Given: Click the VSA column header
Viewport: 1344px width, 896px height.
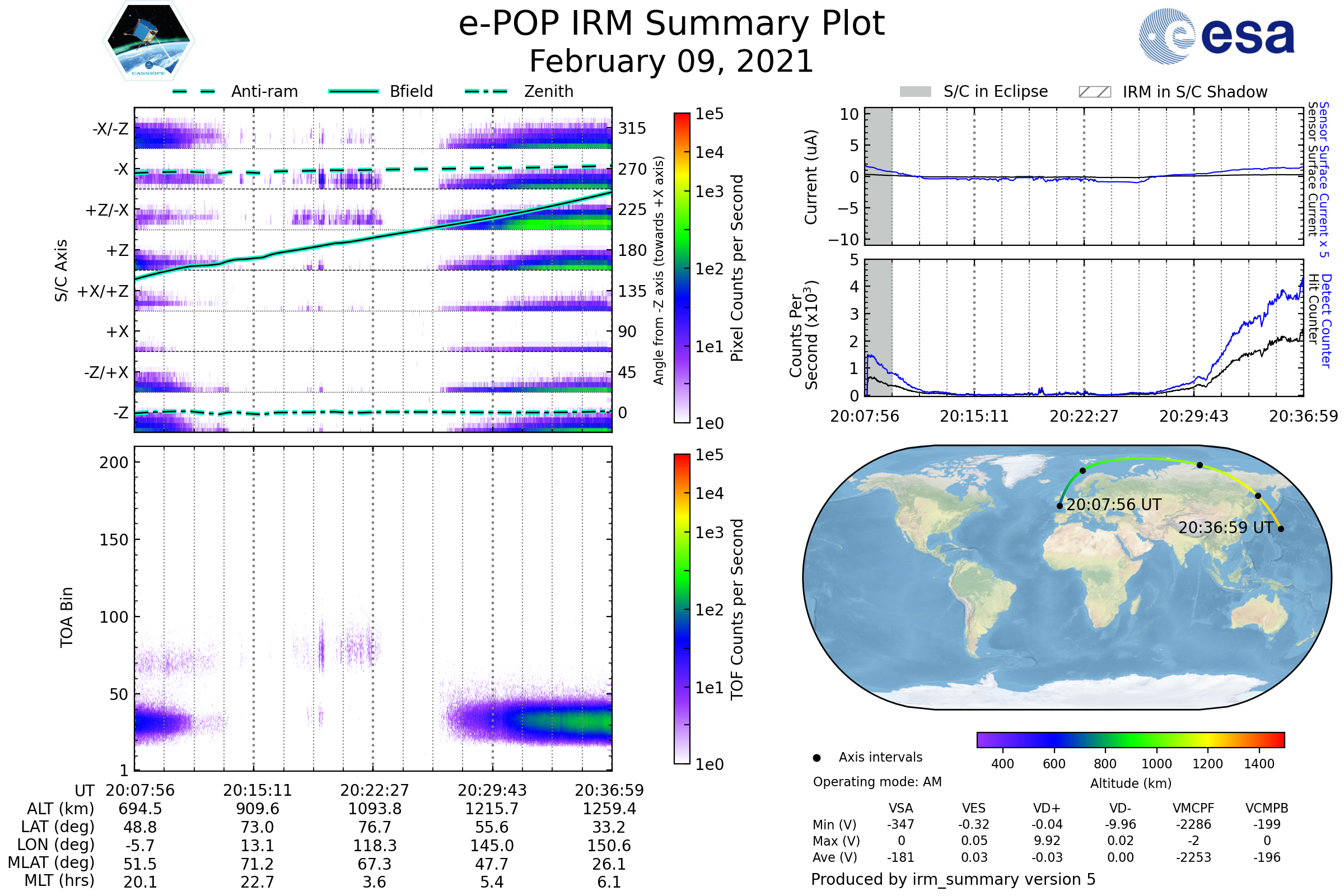Looking at the screenshot, I should 900,808.
